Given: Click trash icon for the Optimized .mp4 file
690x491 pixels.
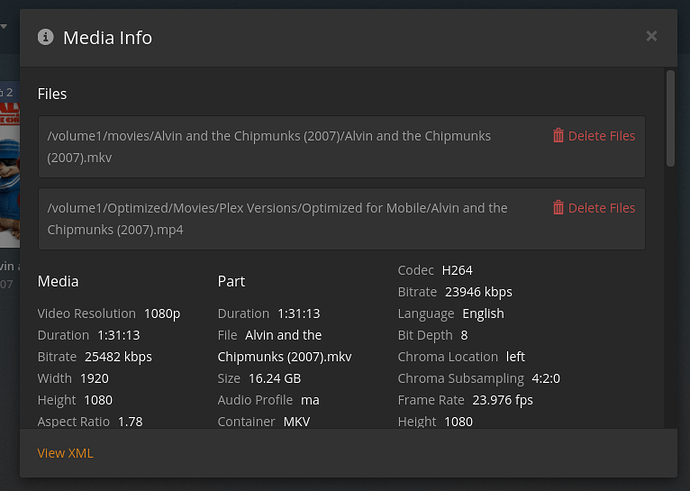Looking at the screenshot, I should tap(558, 208).
